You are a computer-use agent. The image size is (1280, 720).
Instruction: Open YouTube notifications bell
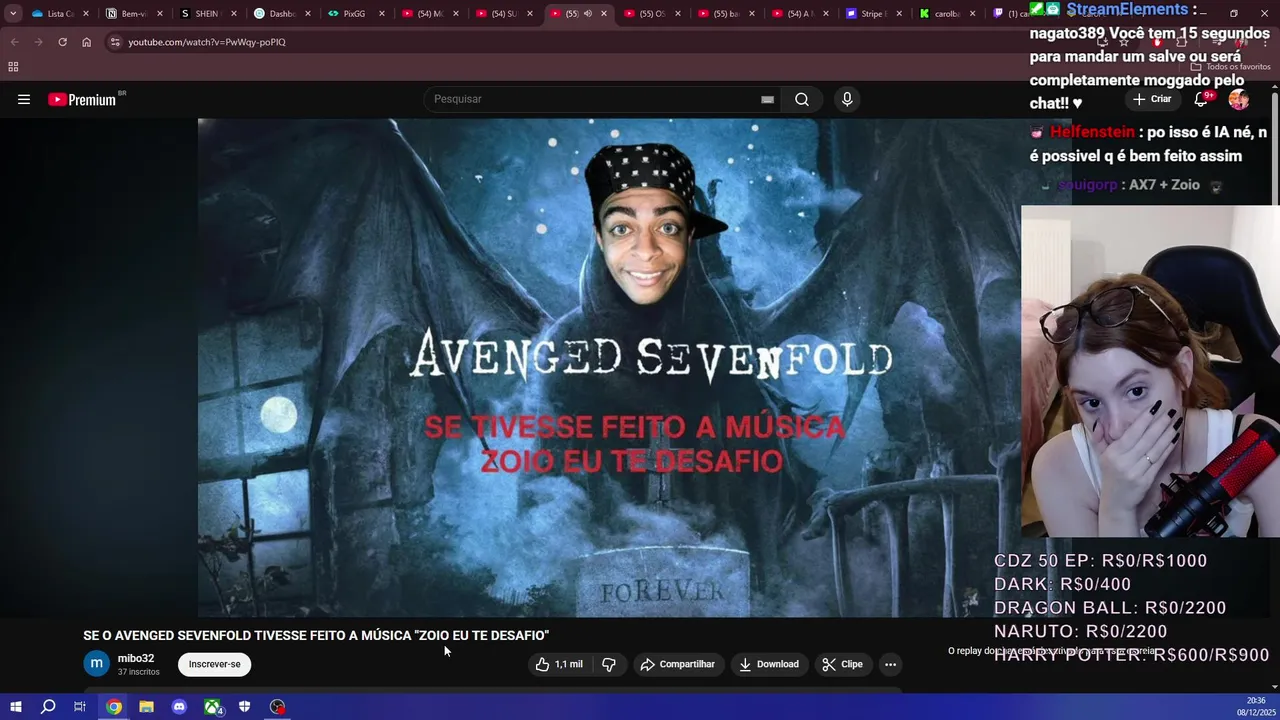(x=1201, y=99)
